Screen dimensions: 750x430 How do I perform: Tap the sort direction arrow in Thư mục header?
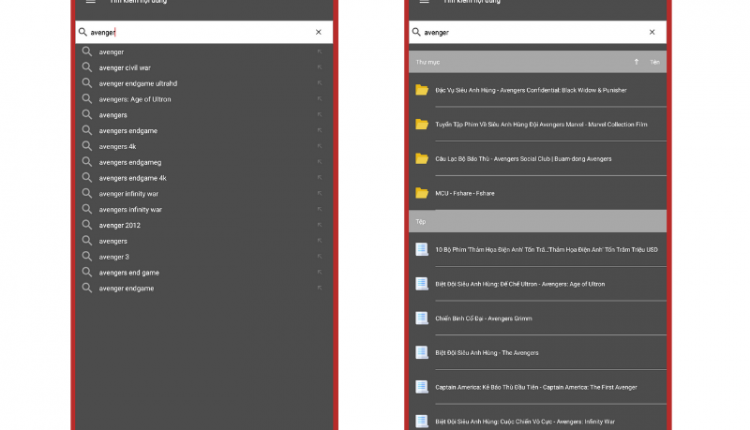pyautogui.click(x=636, y=62)
